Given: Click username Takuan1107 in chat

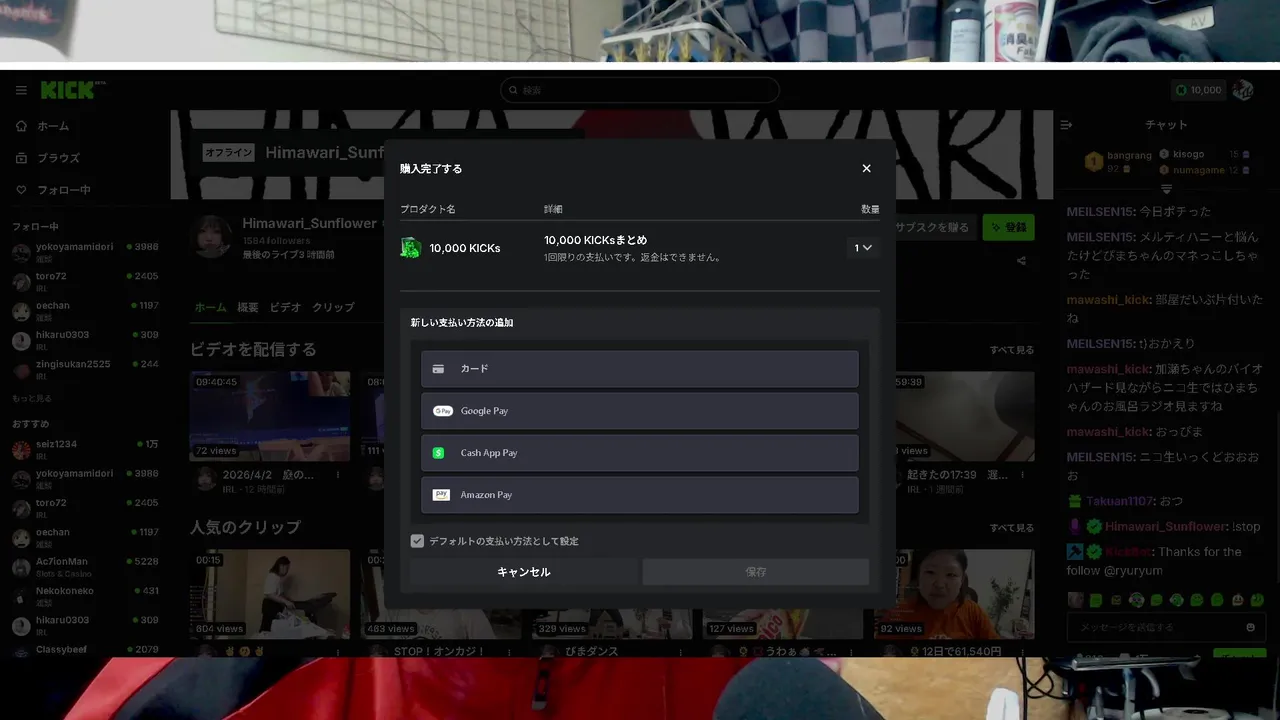Looking at the screenshot, I should [x=1118, y=501].
